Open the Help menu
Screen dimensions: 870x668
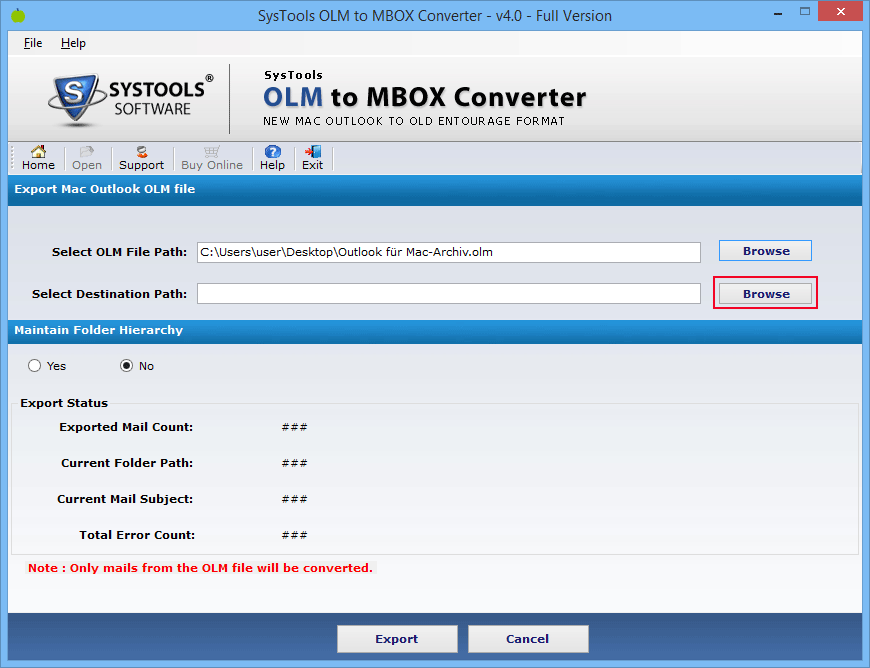pos(73,43)
